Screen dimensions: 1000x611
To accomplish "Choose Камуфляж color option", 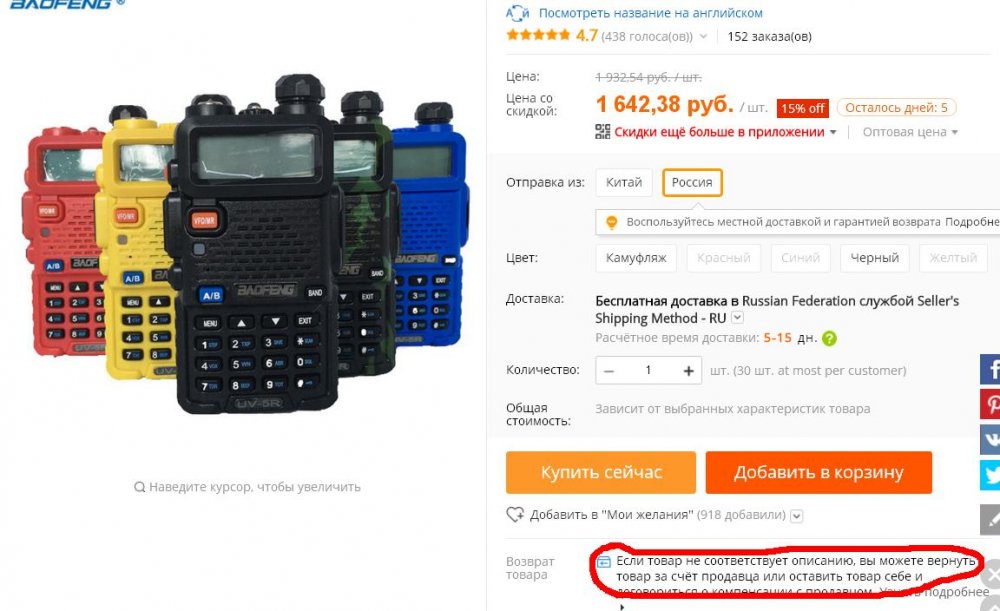I will pos(636,258).
